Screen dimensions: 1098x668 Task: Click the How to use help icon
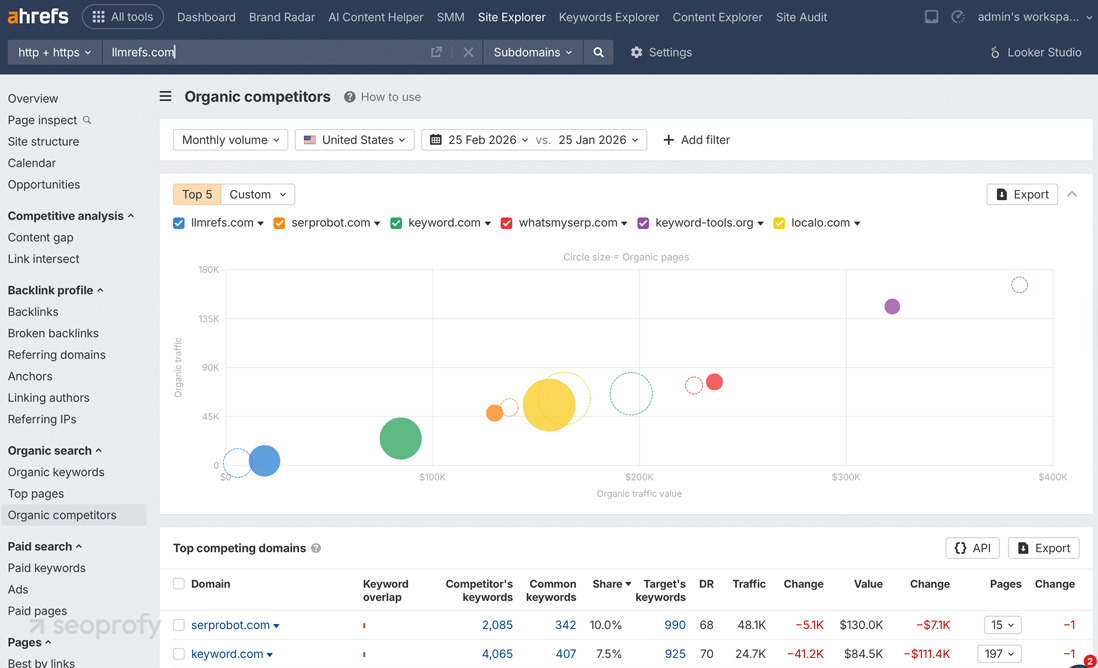349,97
